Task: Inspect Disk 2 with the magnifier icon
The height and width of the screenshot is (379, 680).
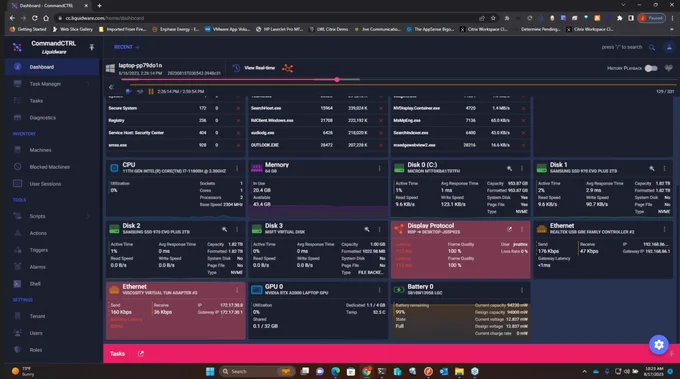Action: pyautogui.click(x=224, y=229)
